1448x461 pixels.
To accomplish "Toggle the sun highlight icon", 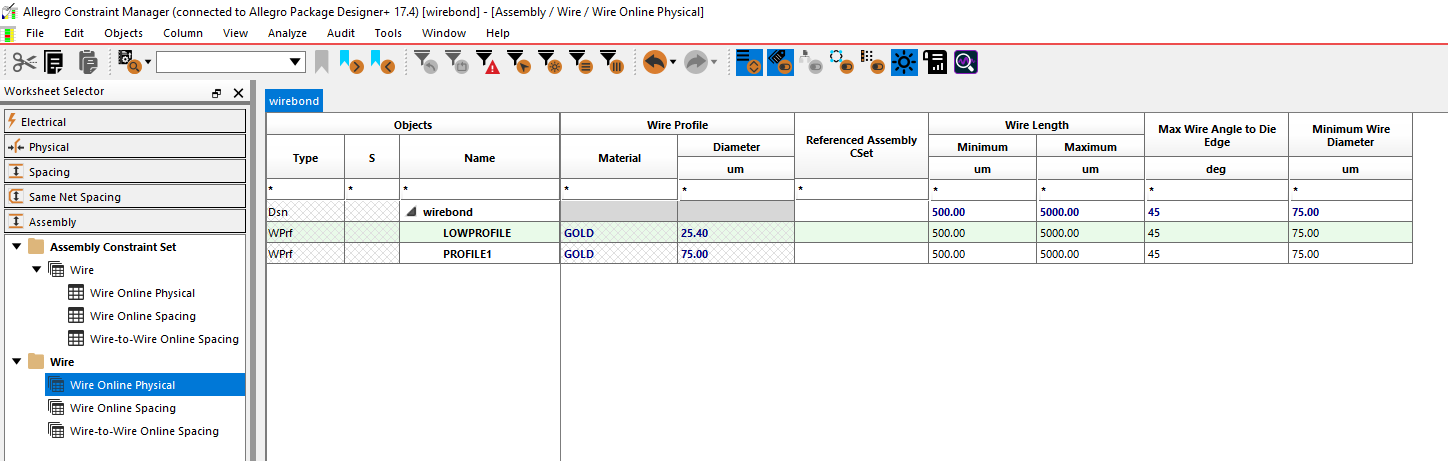I will [x=904, y=62].
